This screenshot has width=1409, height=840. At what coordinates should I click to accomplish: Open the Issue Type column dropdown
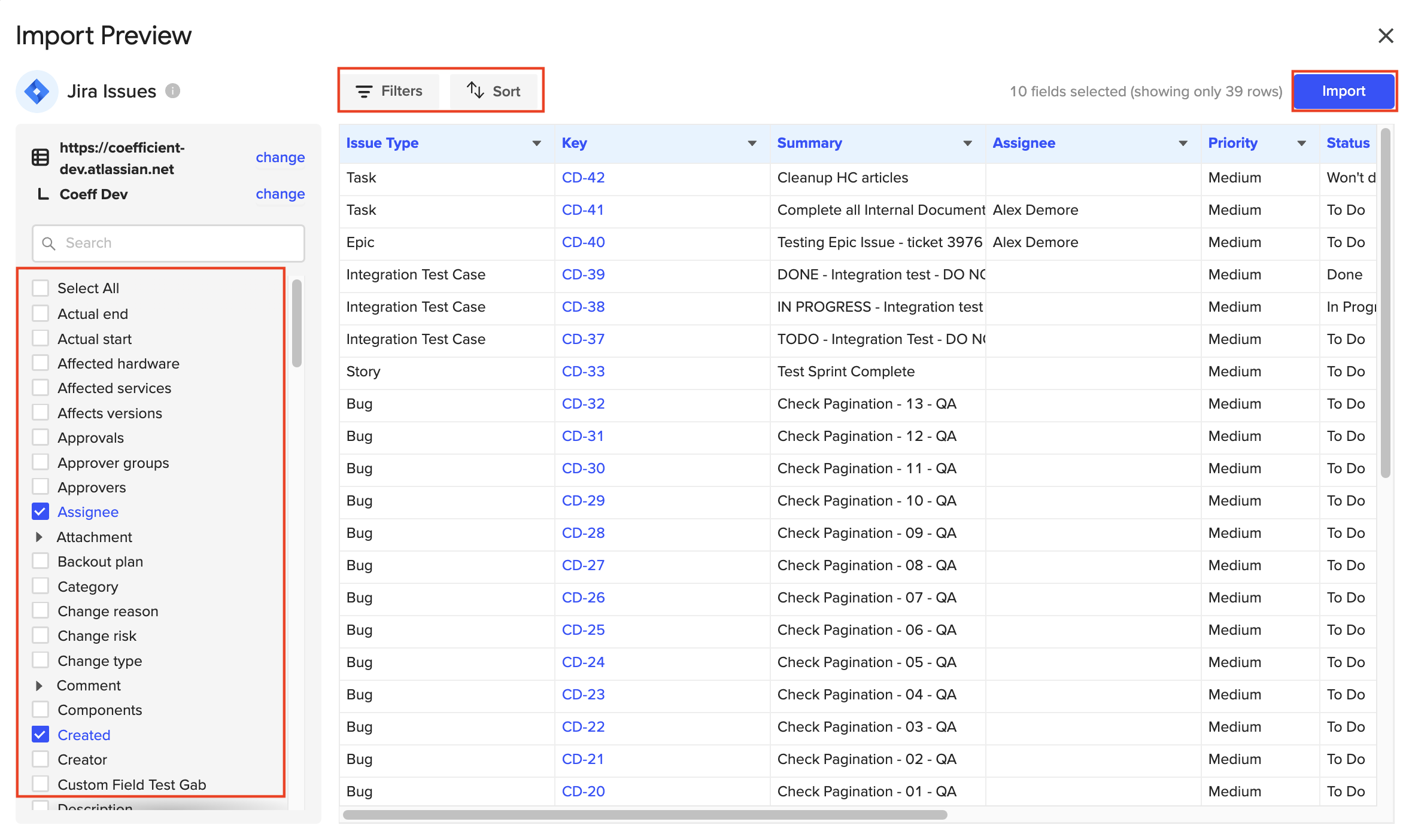click(x=537, y=144)
